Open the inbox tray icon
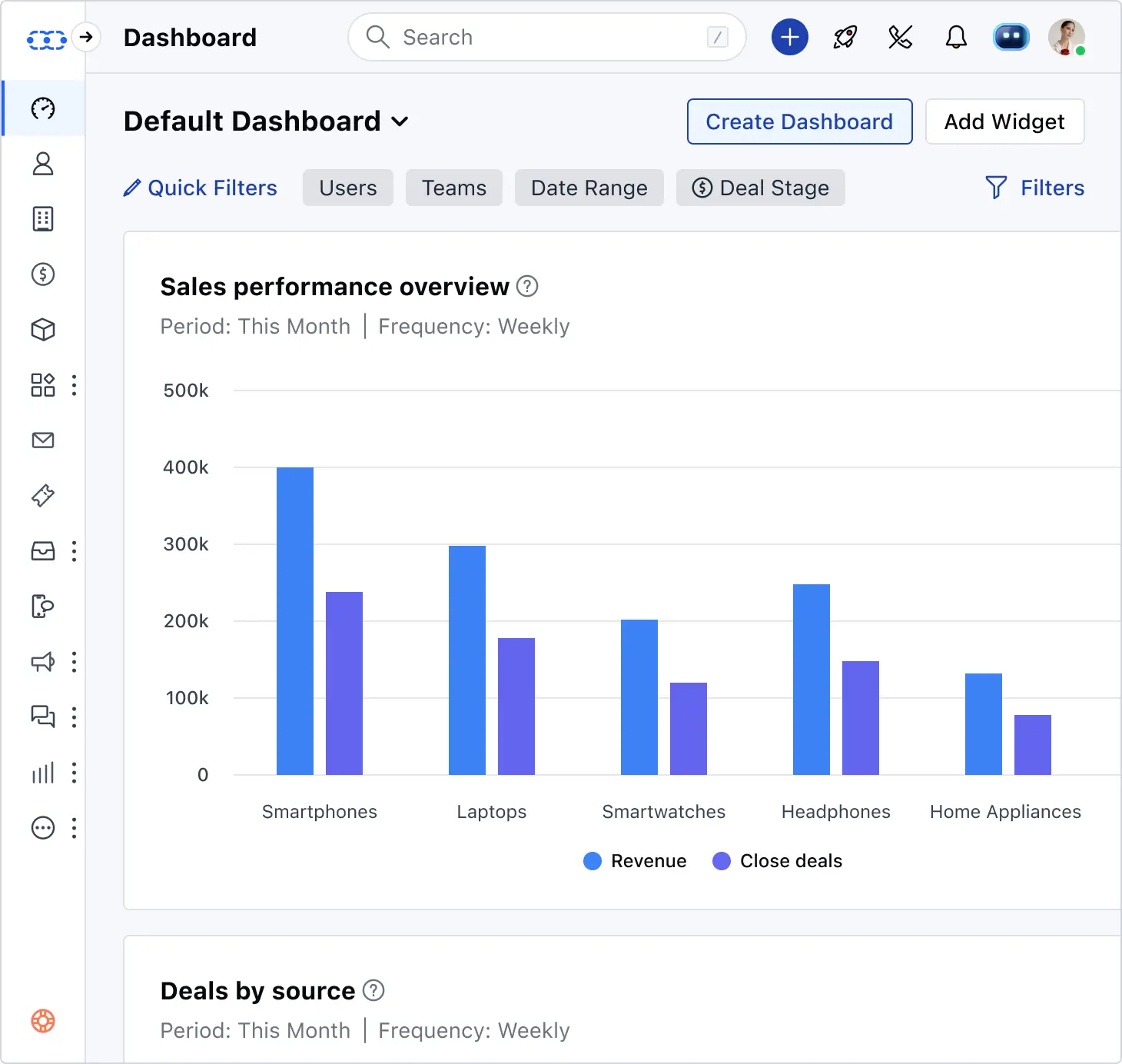The image size is (1122, 1064). (x=43, y=551)
